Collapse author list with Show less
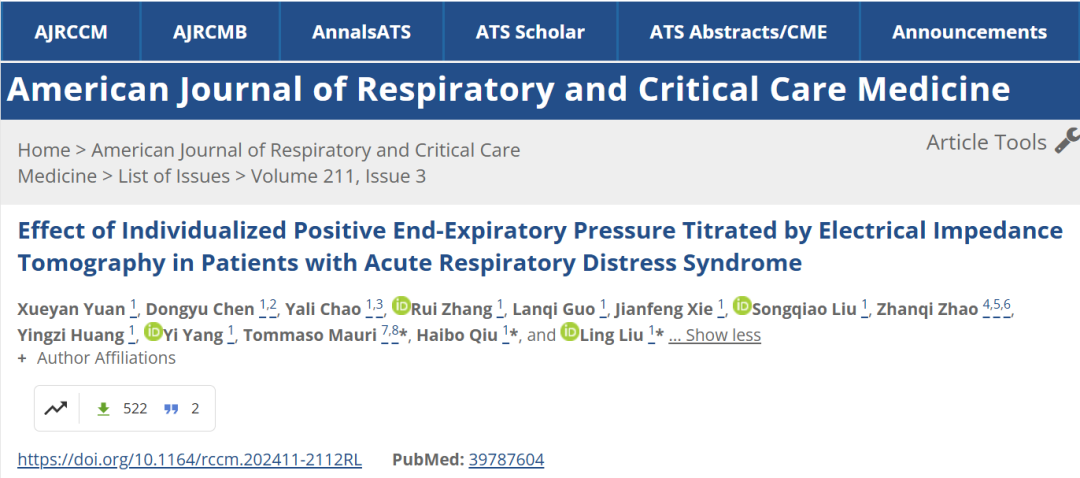Screen dimensions: 1080x478 pyautogui.click(x=715, y=335)
